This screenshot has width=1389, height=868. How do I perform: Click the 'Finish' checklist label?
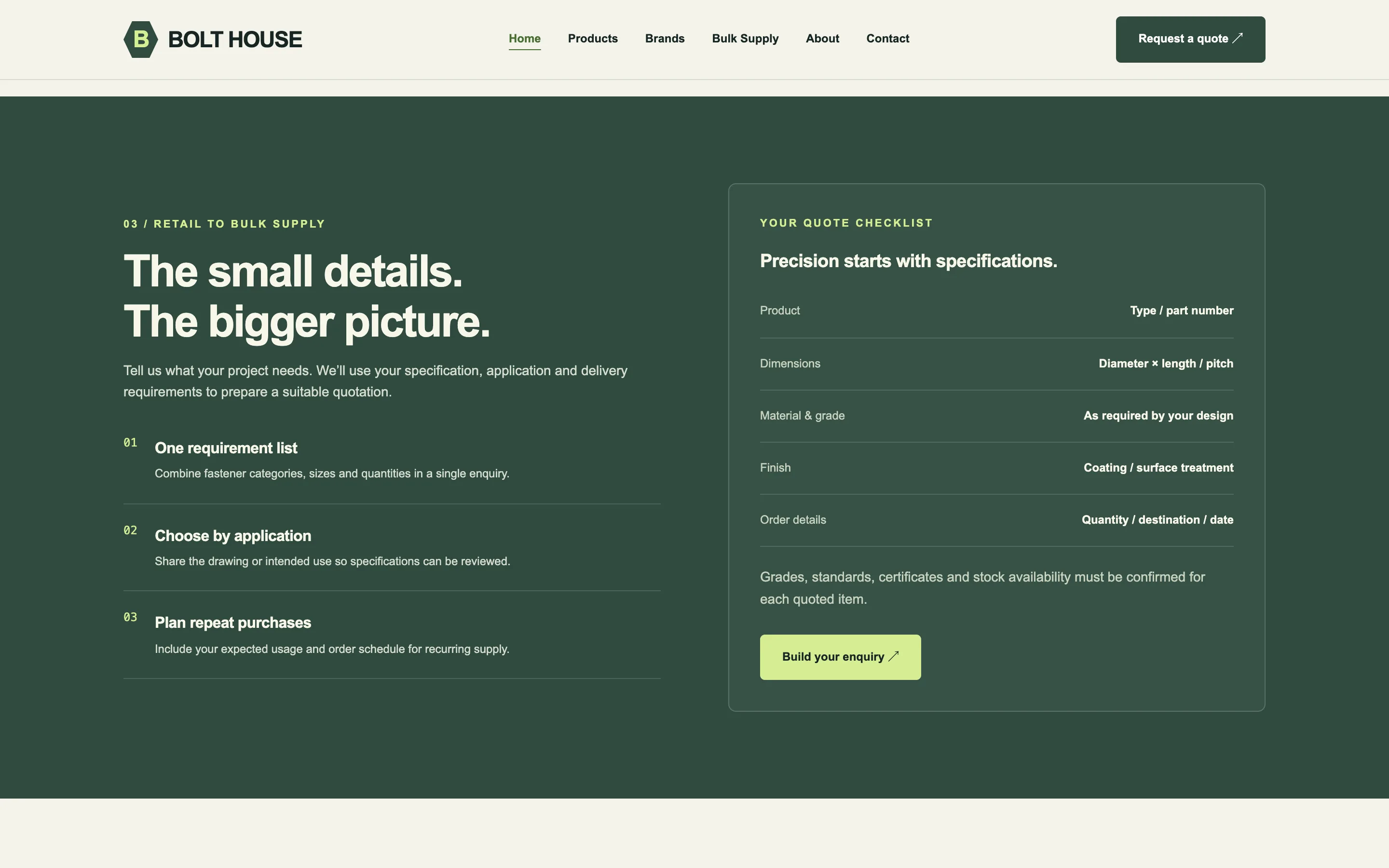(776, 468)
